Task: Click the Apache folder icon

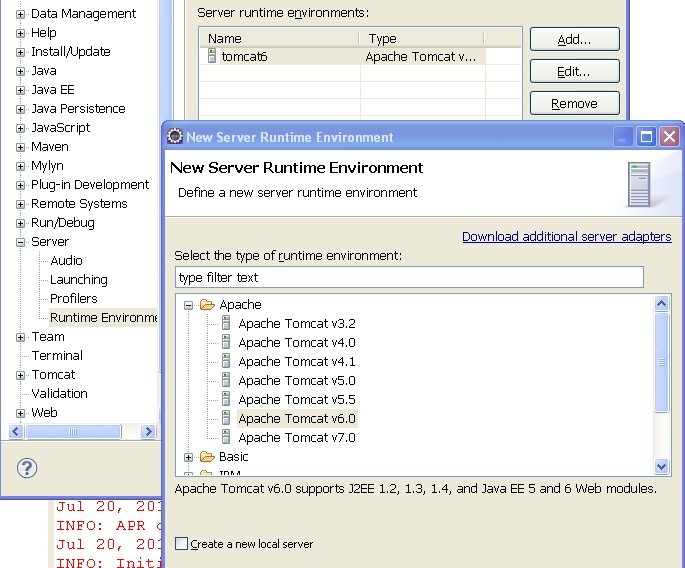Action: (x=207, y=305)
